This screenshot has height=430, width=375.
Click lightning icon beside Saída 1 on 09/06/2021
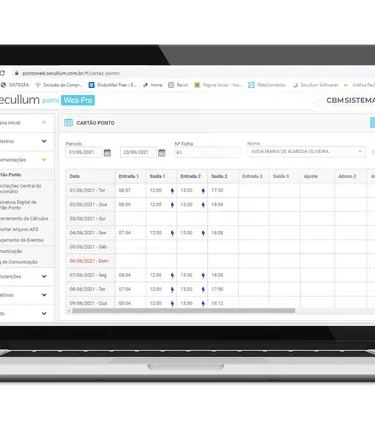[x=172, y=303]
